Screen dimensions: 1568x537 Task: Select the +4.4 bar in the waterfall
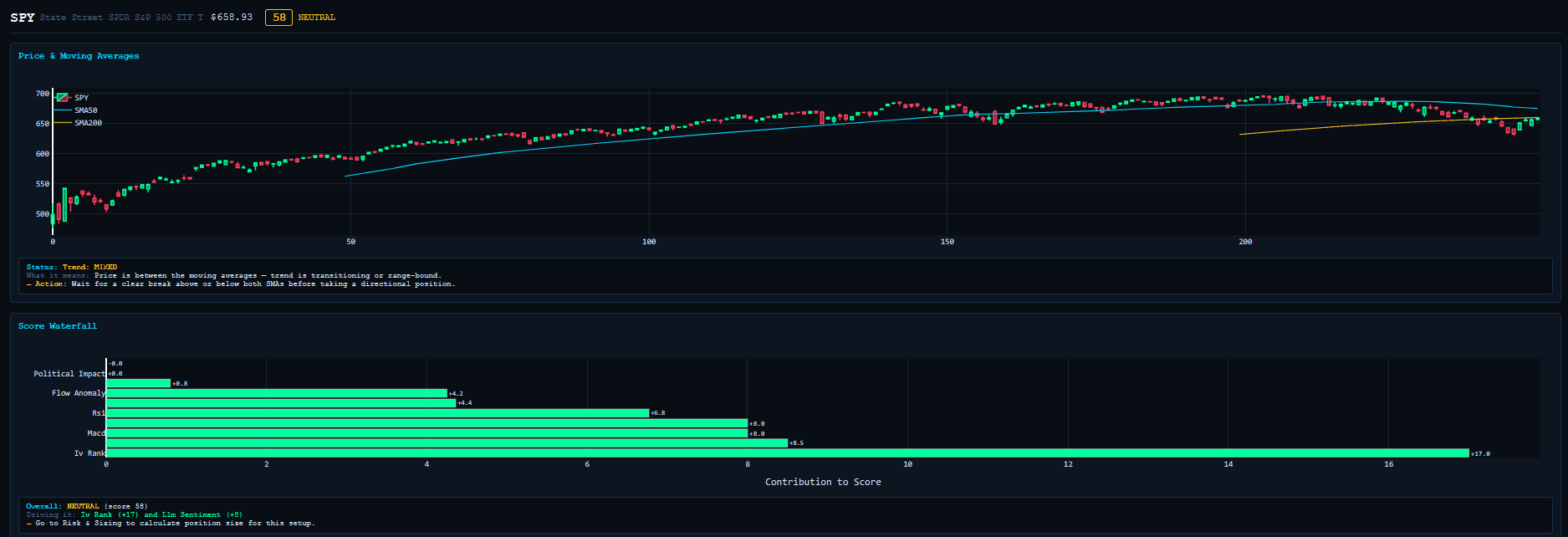click(281, 403)
